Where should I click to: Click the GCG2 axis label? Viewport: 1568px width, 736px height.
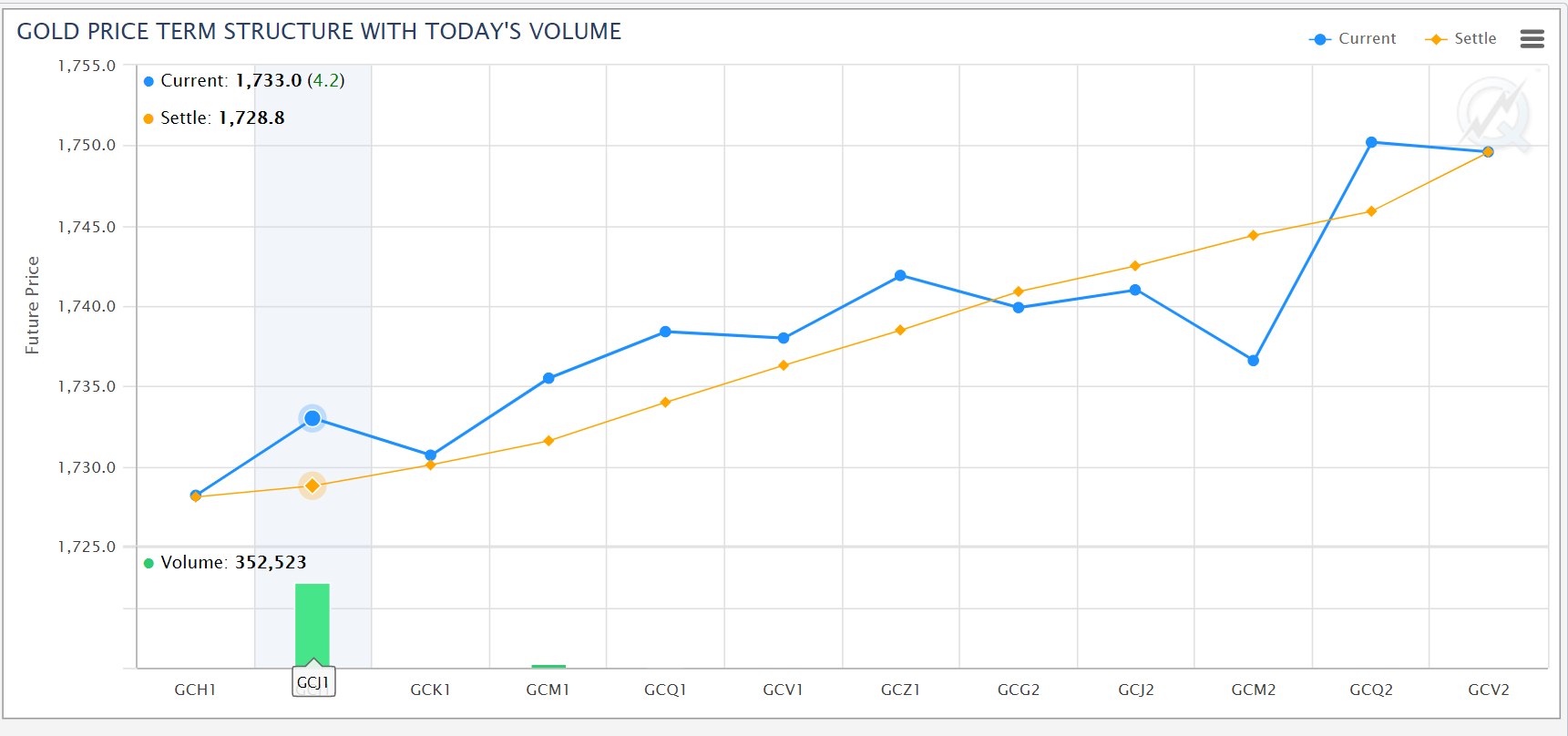coord(1019,690)
